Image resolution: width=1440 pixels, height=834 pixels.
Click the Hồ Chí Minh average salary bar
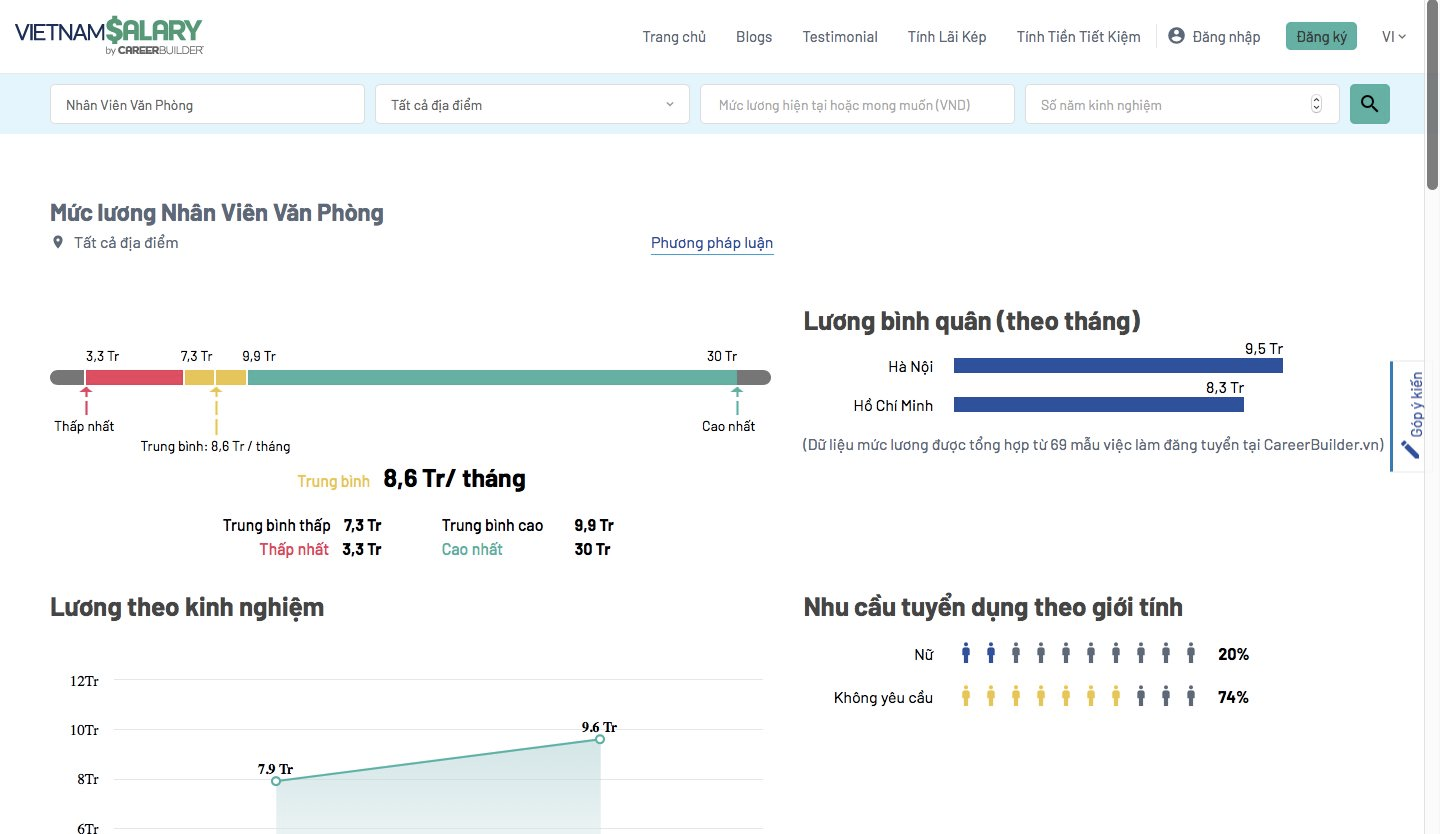(x=1099, y=404)
